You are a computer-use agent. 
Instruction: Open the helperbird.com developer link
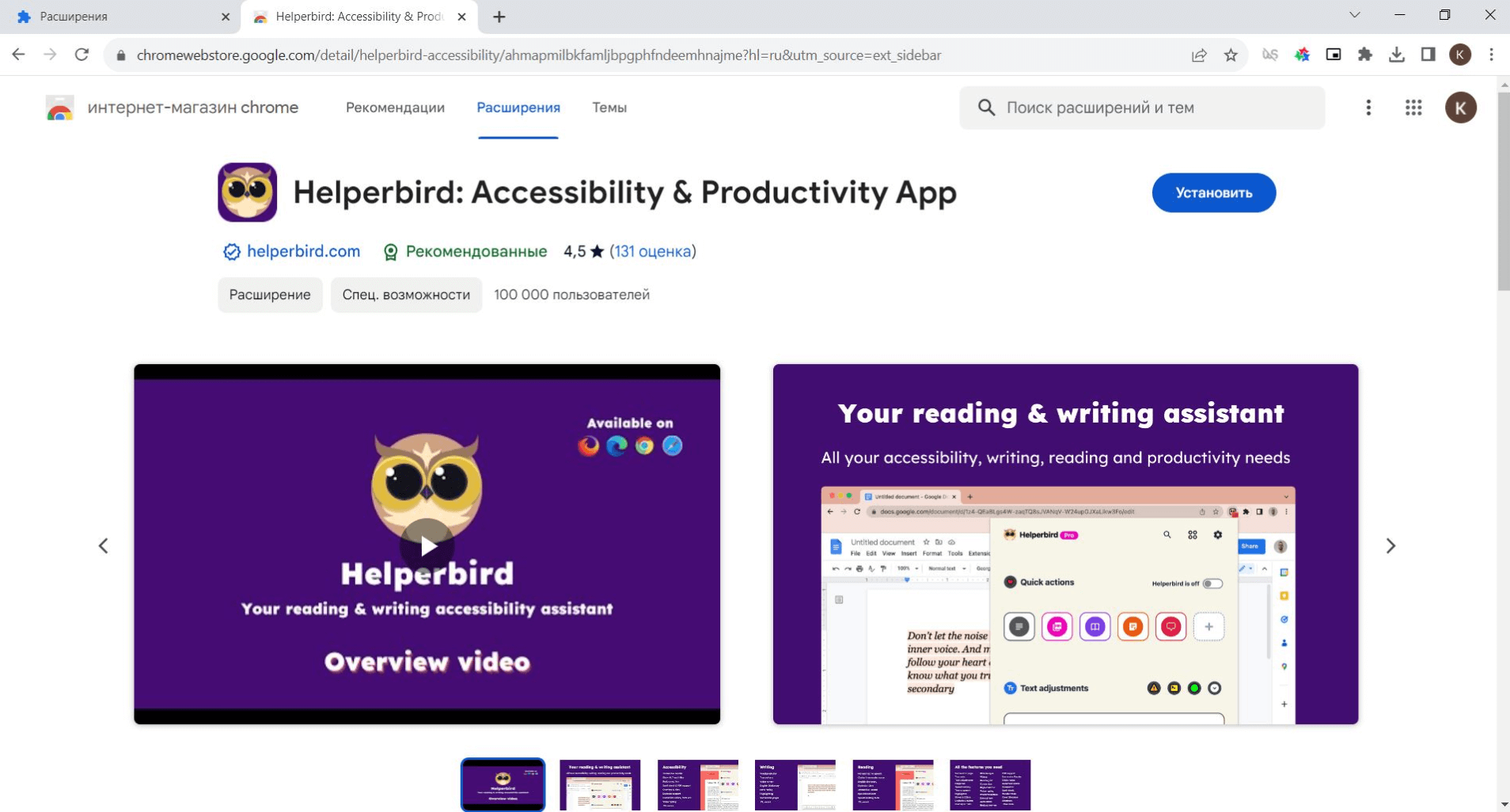pyautogui.click(x=303, y=251)
